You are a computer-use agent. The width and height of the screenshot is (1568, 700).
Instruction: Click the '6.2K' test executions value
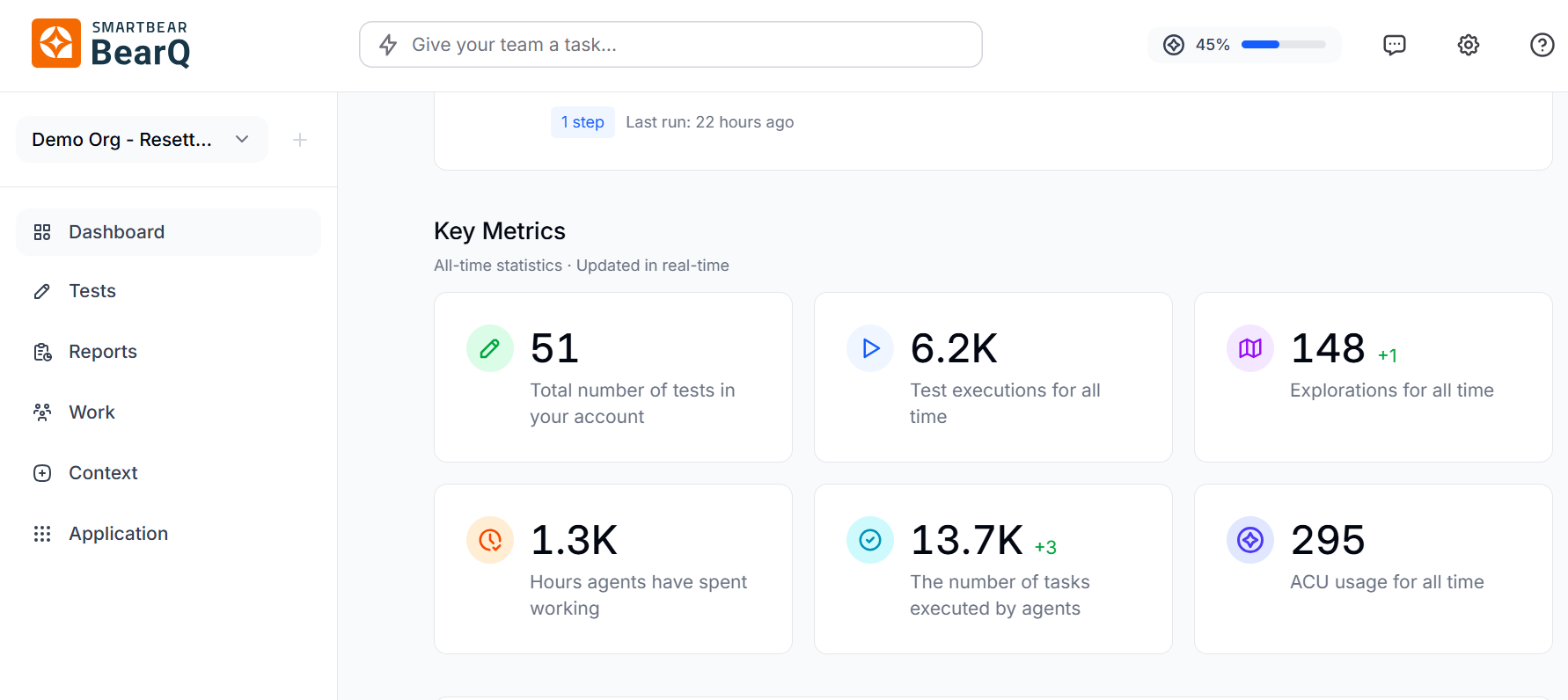(x=954, y=348)
